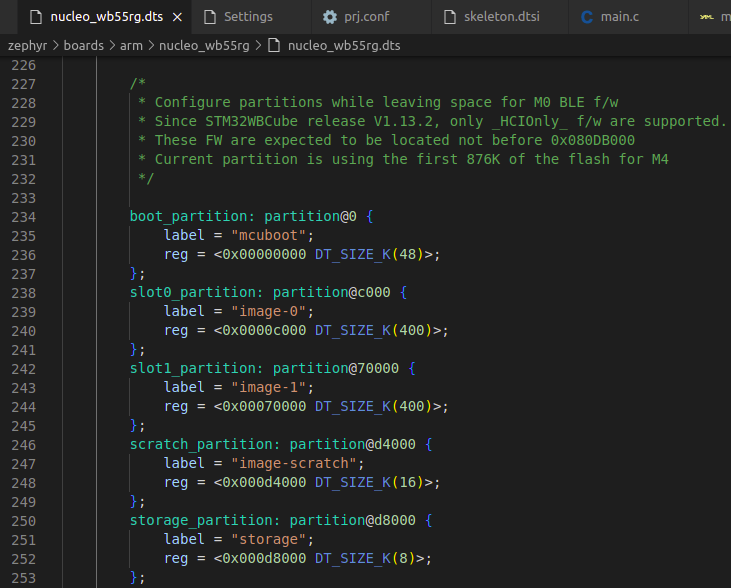This screenshot has width=731, height=588.
Task: Click the gear icon on prj.conf tab
Action: tap(330, 17)
